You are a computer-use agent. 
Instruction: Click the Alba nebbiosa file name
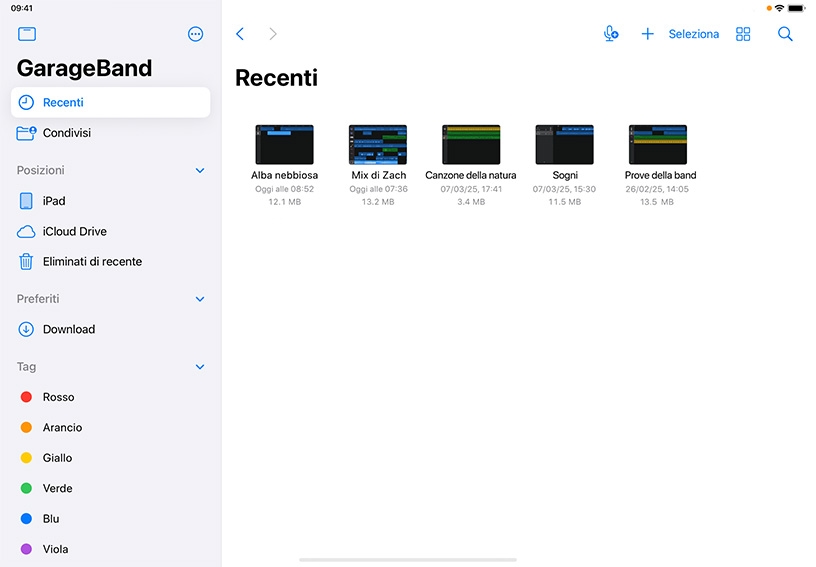coord(284,175)
